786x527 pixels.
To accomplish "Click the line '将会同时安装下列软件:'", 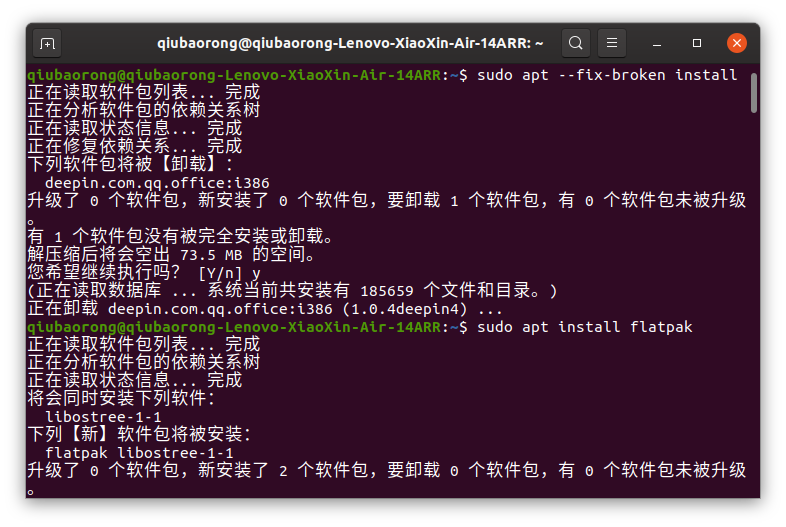I will [121, 398].
